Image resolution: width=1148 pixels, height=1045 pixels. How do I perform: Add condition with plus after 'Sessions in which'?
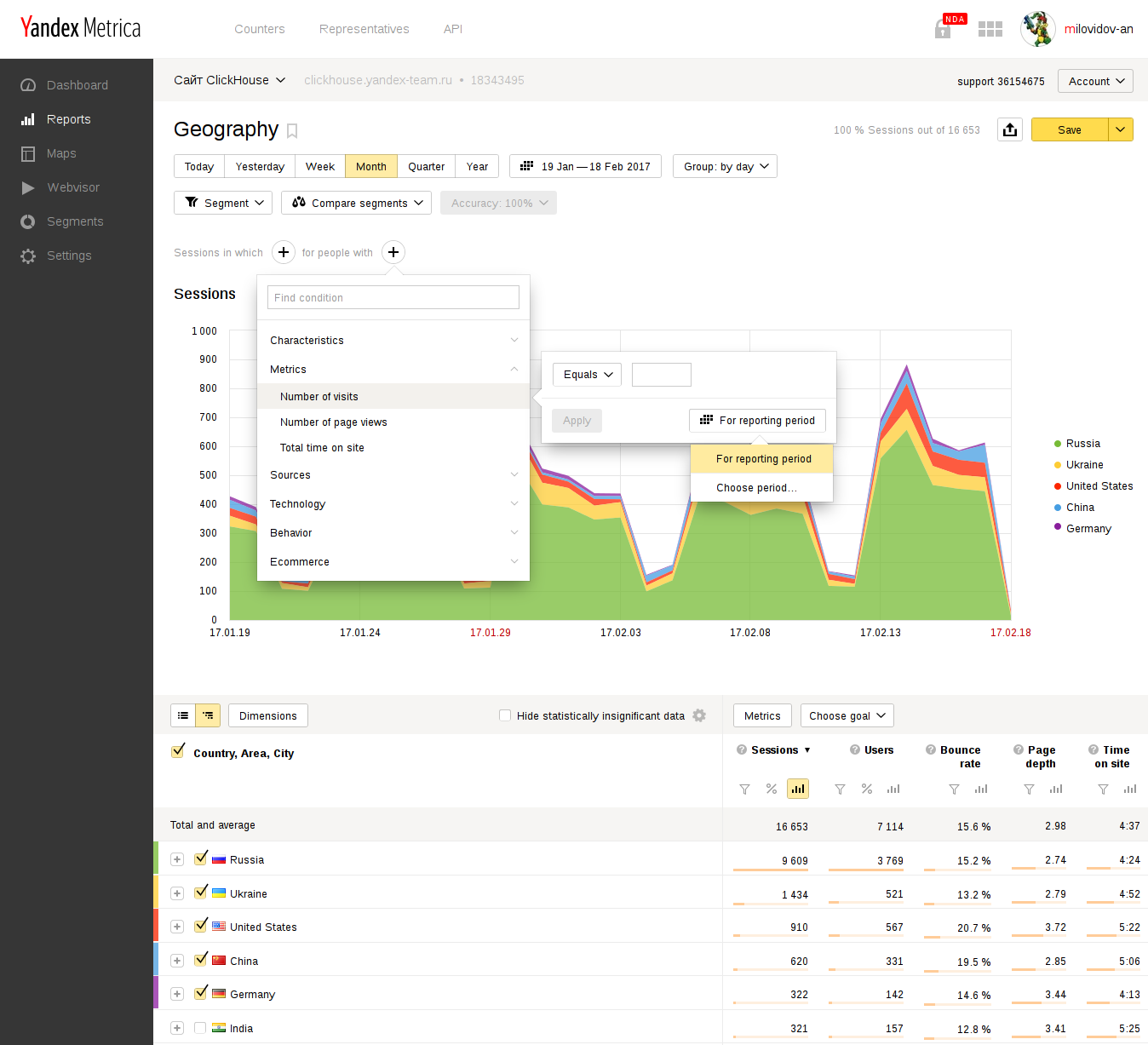pyautogui.click(x=284, y=252)
